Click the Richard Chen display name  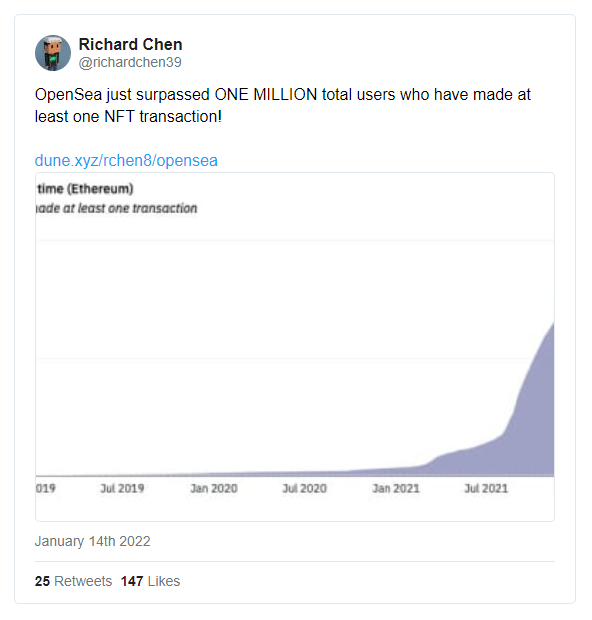click(x=131, y=44)
